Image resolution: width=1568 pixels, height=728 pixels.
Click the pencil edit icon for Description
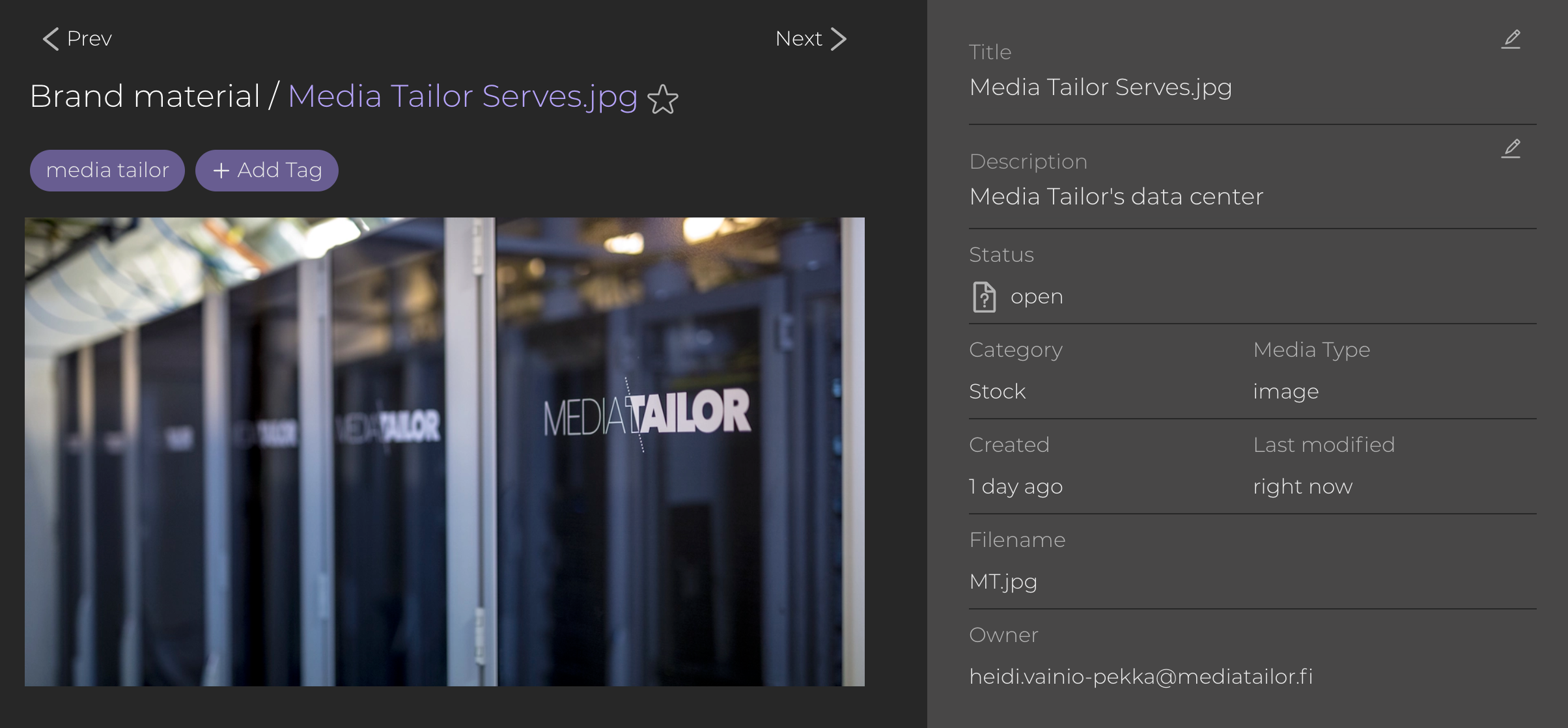(x=1511, y=149)
